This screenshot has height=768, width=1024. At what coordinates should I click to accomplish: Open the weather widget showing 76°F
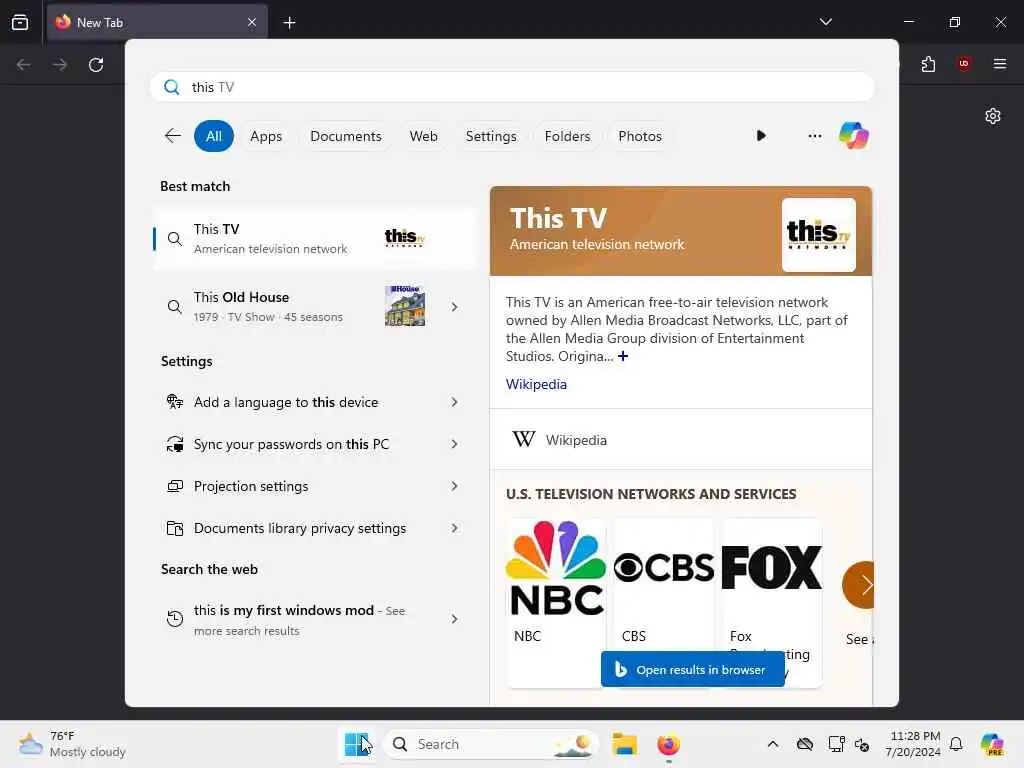(72, 744)
